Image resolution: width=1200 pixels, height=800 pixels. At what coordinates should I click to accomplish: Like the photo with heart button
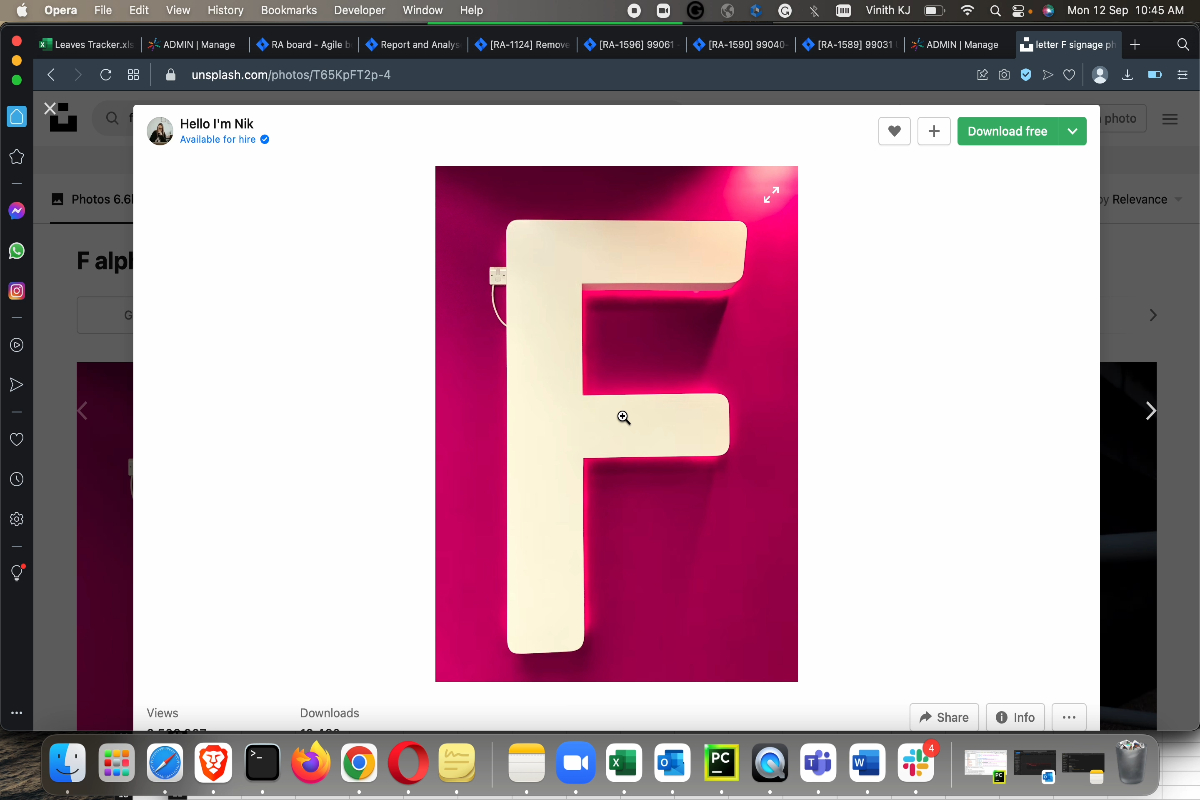894,131
